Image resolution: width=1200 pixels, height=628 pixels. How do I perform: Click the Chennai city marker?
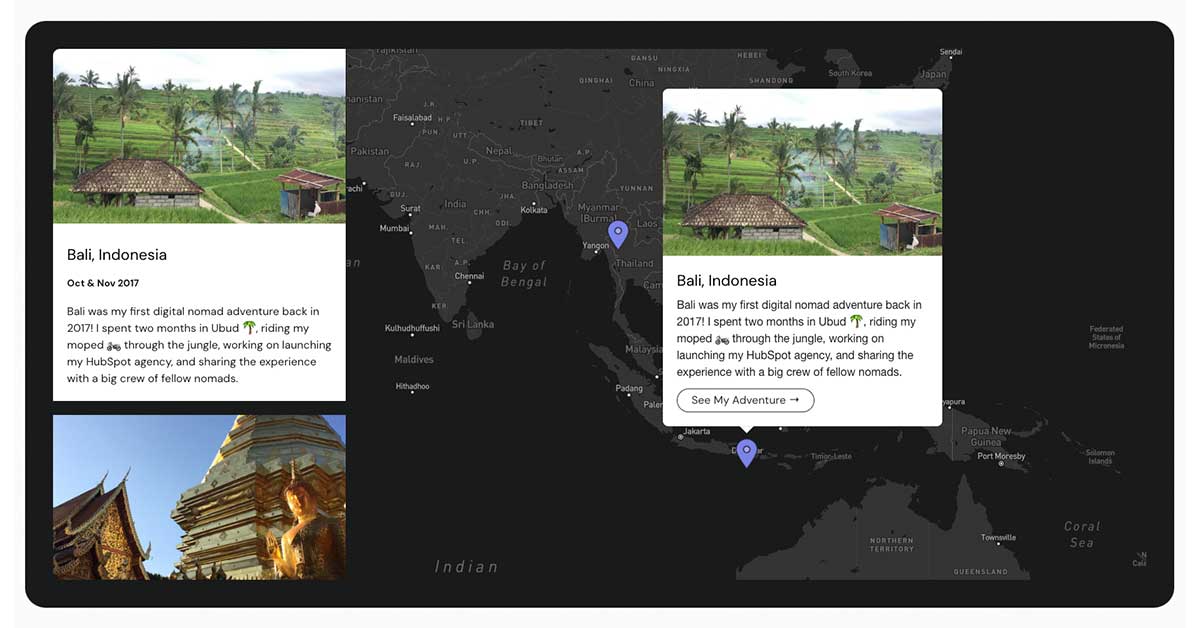tap(470, 282)
